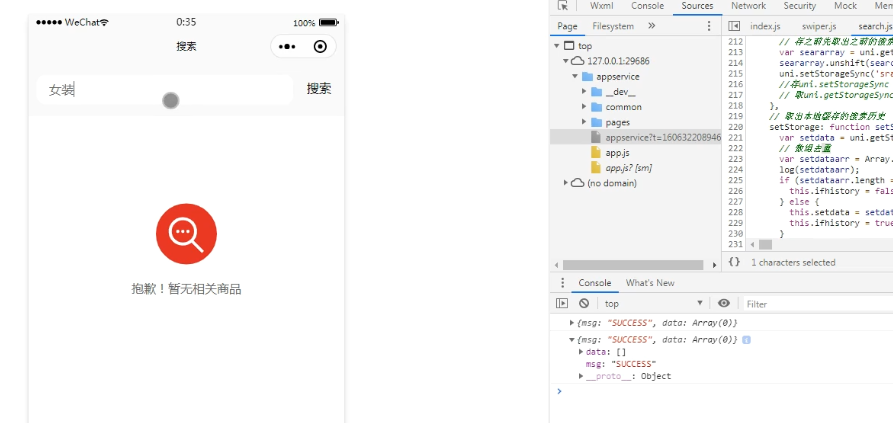Expand the __proto__ Object entry
This screenshot has height=423, width=893.
point(581,376)
